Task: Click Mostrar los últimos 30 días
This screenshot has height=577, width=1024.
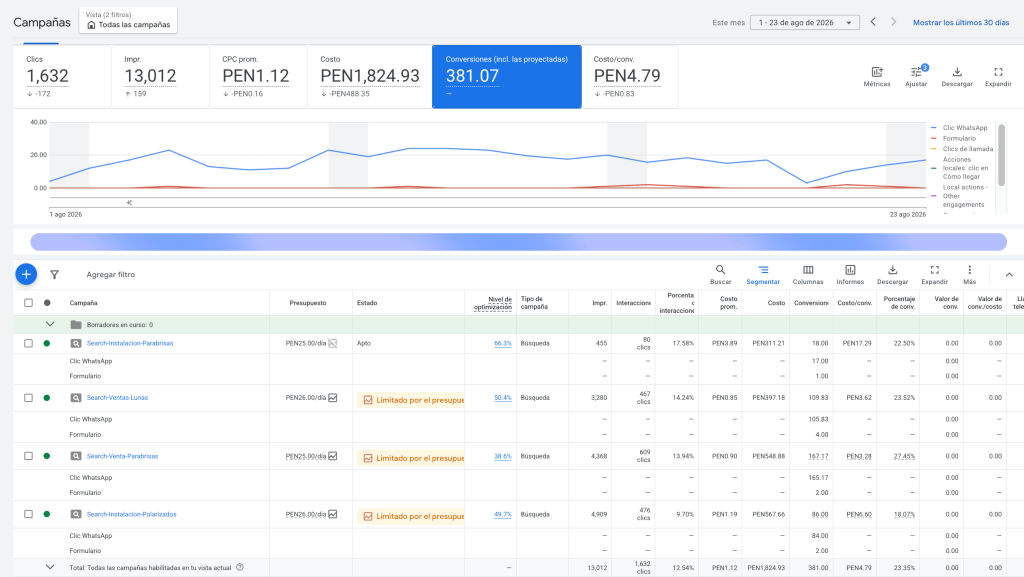Action: 961,22
